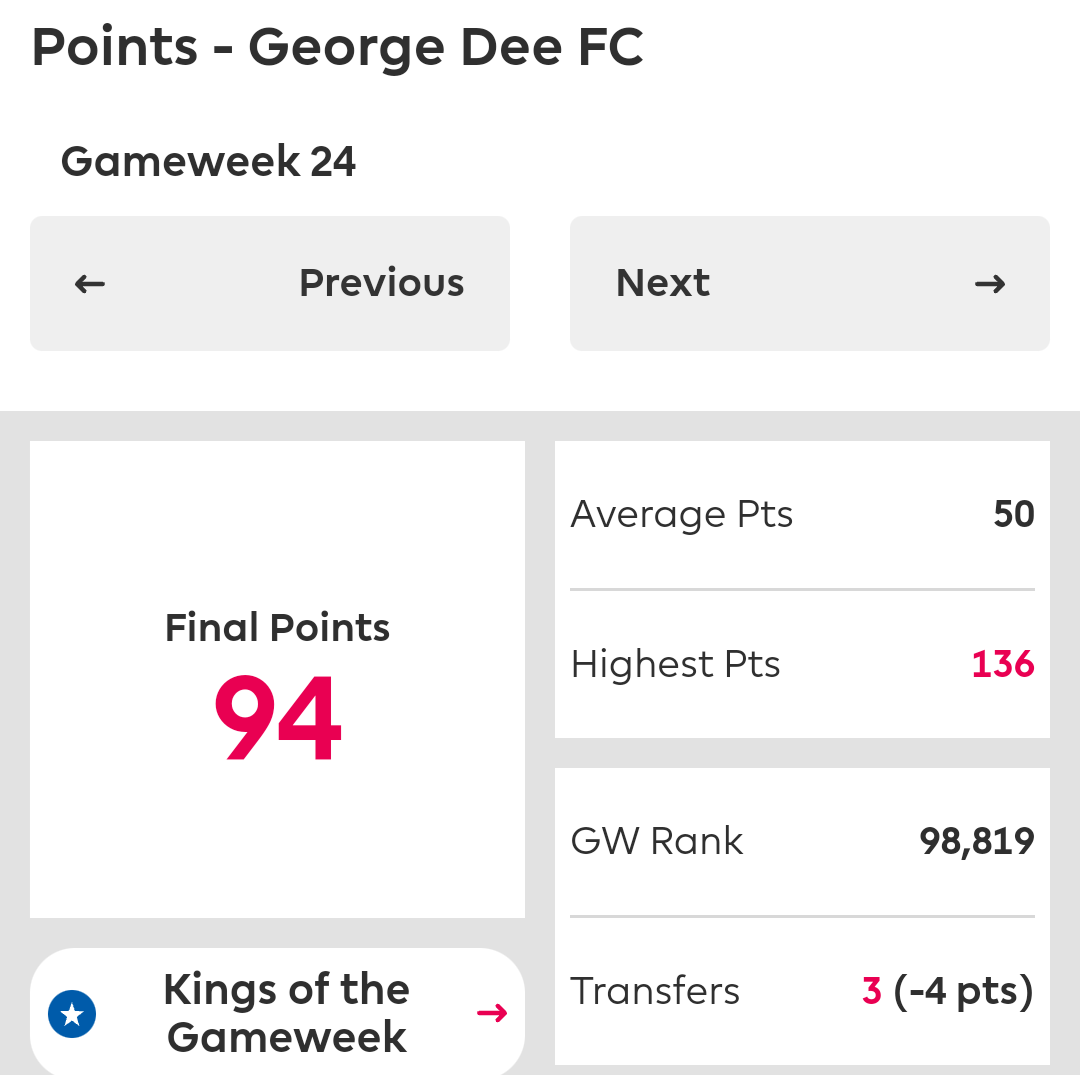This screenshot has width=1080, height=1075.
Task: Click the Points - George Dee FC title
Action: click(x=338, y=48)
